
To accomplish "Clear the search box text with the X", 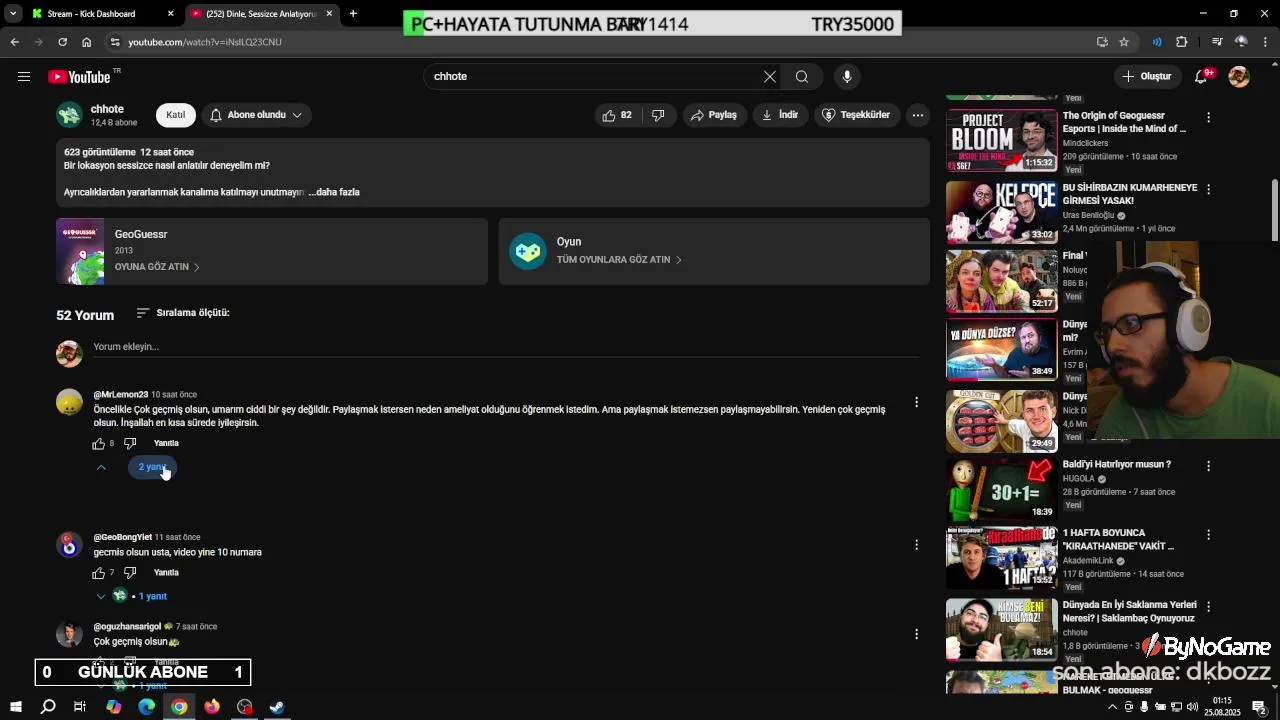I will pyautogui.click(x=770, y=77).
